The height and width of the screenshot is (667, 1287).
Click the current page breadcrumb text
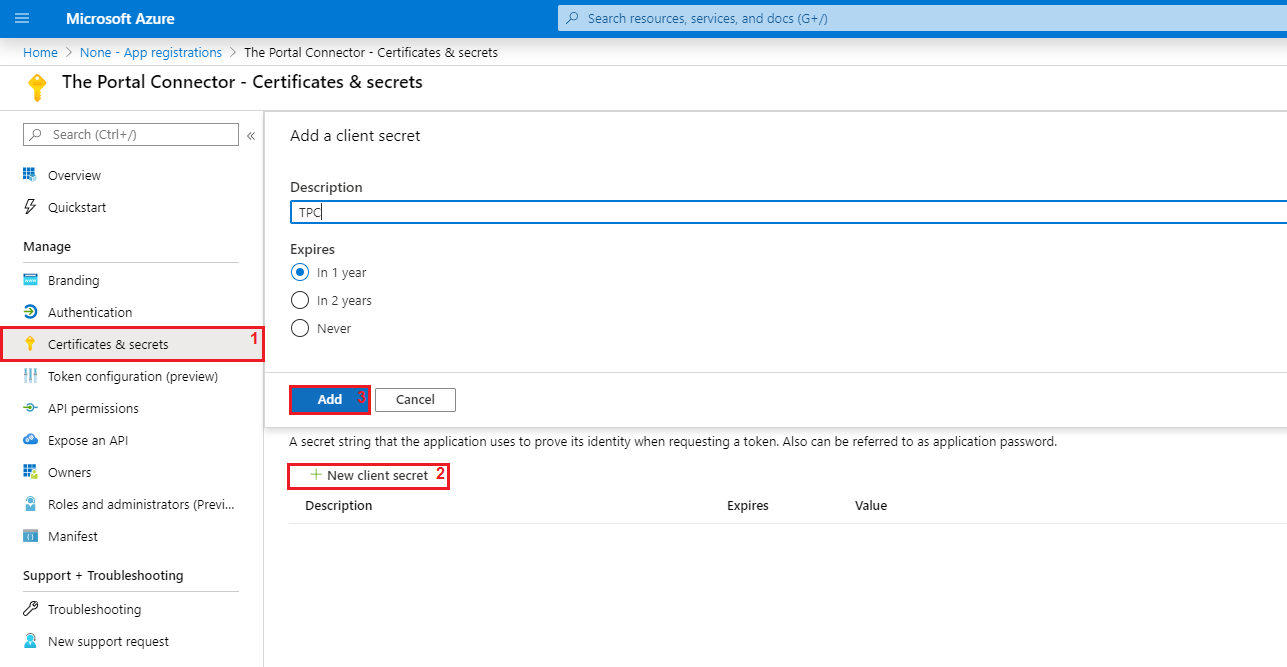click(371, 52)
